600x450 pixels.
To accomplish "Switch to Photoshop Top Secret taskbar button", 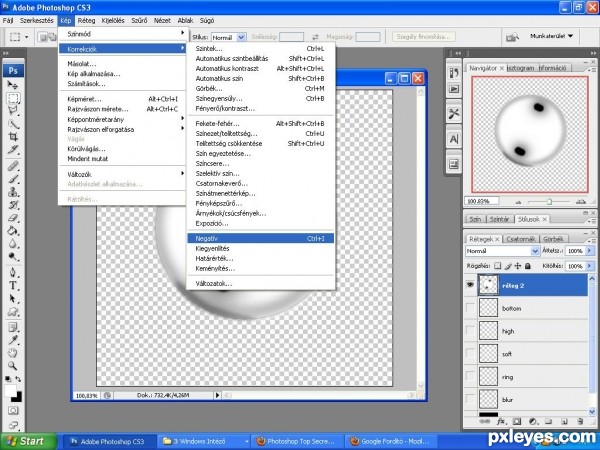I will [x=298, y=441].
